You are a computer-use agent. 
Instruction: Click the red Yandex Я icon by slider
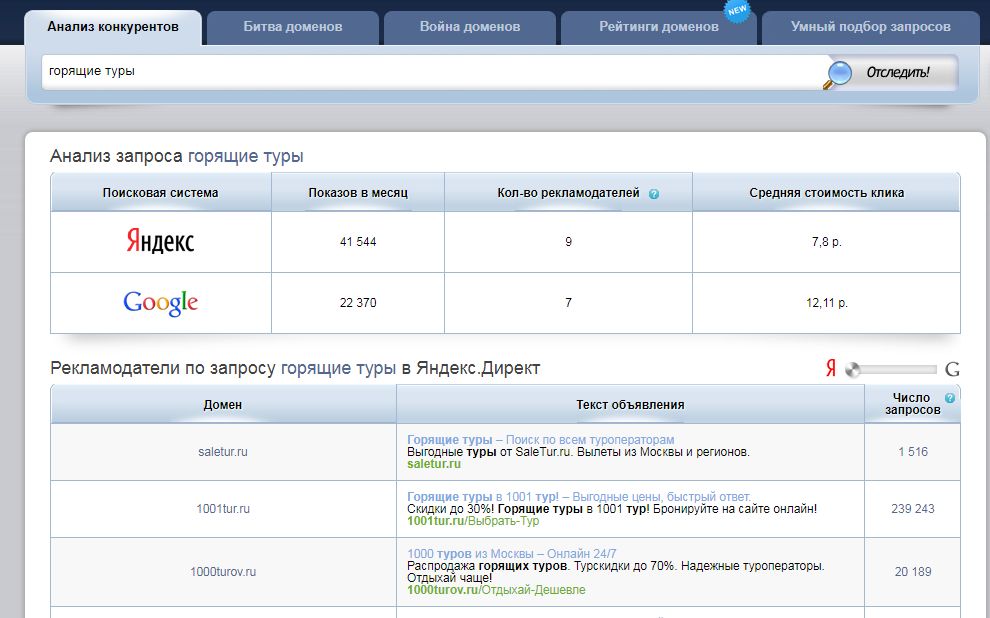(x=830, y=369)
